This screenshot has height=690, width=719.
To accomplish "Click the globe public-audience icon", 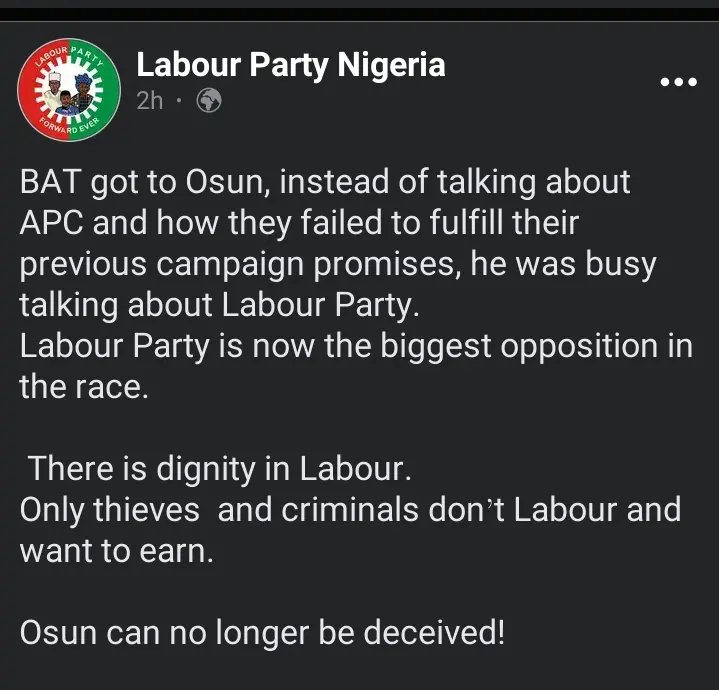I will point(209,100).
